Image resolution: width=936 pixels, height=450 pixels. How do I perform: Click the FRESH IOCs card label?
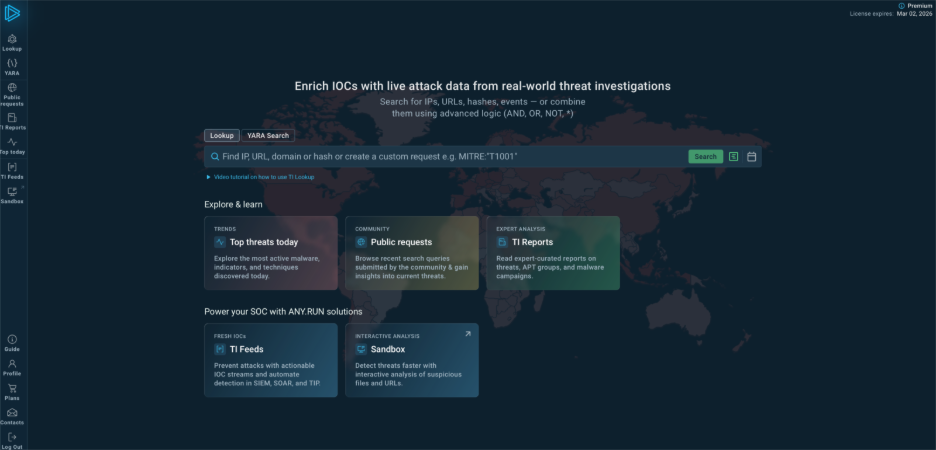pyautogui.click(x=230, y=336)
